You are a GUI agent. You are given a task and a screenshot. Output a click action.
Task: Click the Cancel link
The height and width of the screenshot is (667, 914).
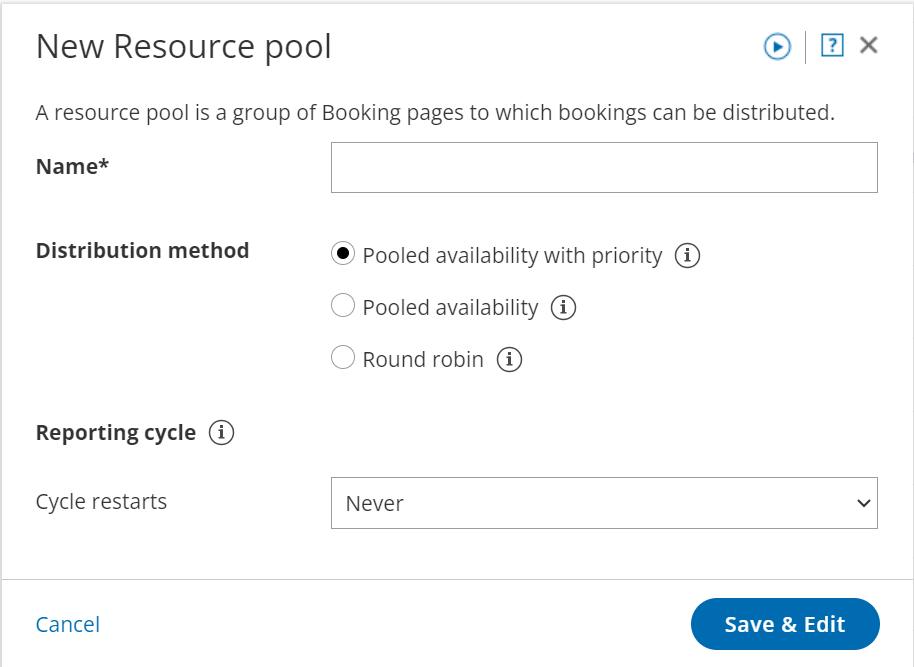coord(67,624)
